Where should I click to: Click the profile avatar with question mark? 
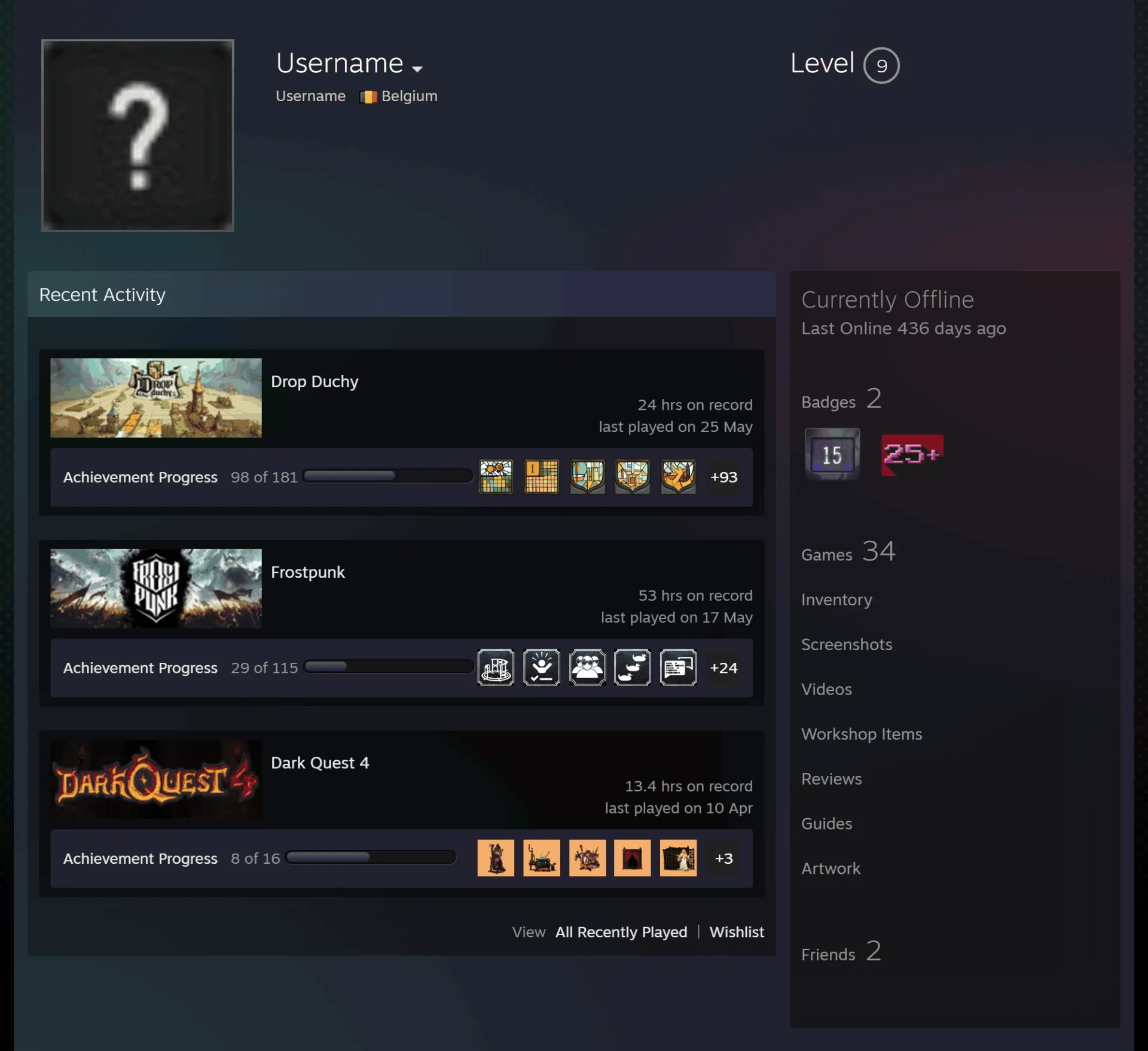(138, 135)
